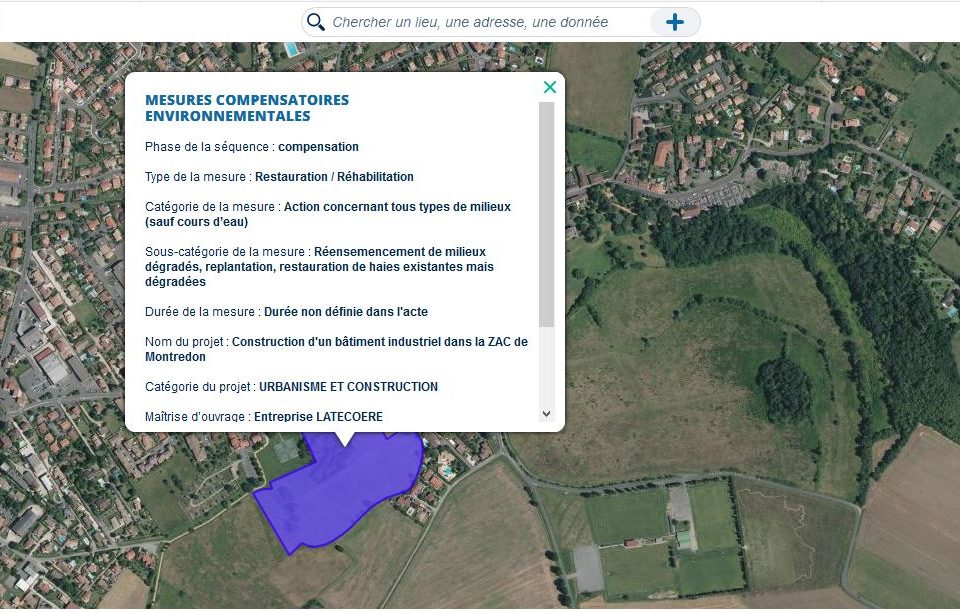Click the 'Construction d'un bâtiment industriel' project name
Screen dimensions: 960x612
point(336,349)
